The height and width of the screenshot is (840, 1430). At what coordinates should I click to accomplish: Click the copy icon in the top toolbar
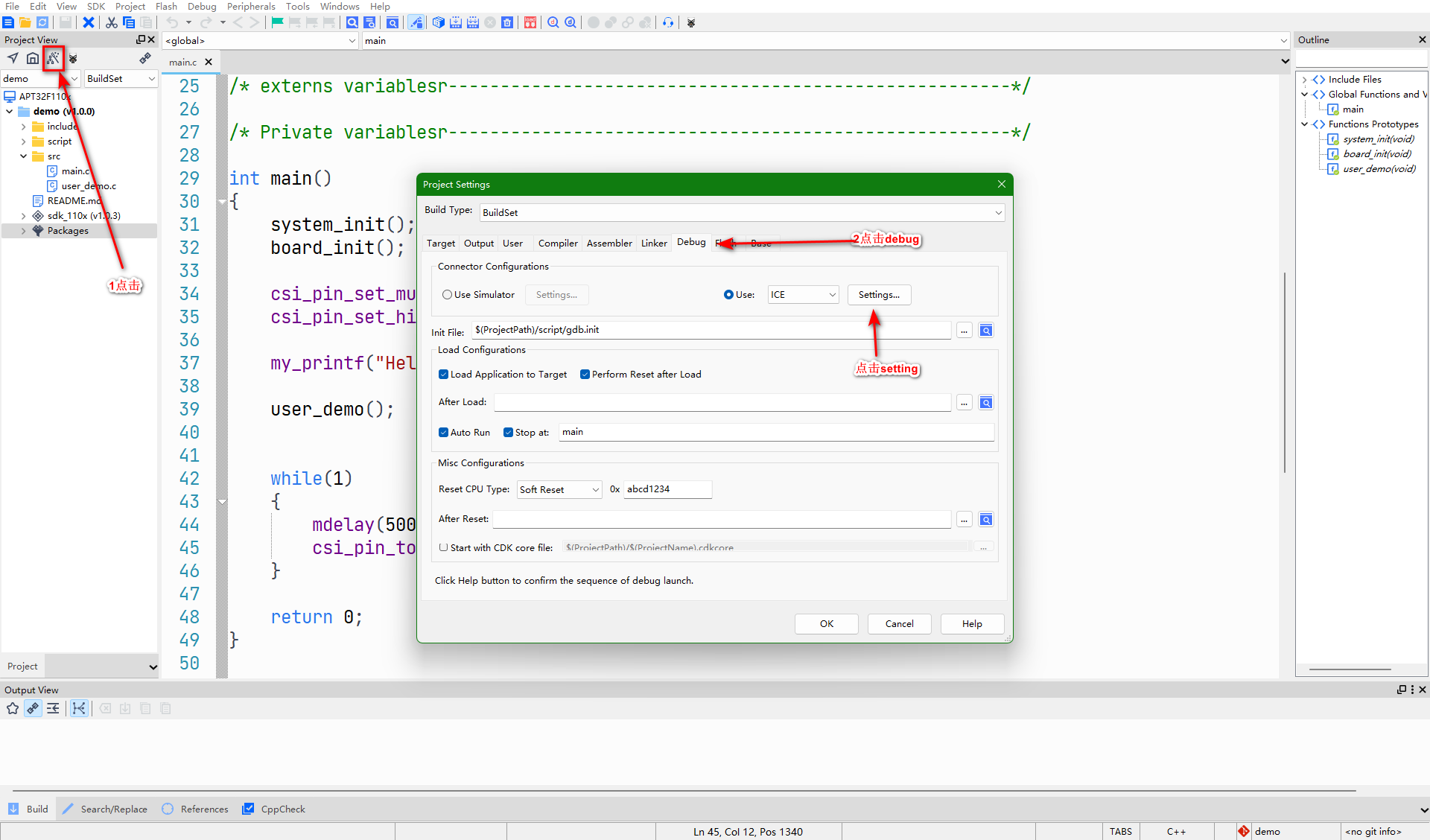coord(129,22)
